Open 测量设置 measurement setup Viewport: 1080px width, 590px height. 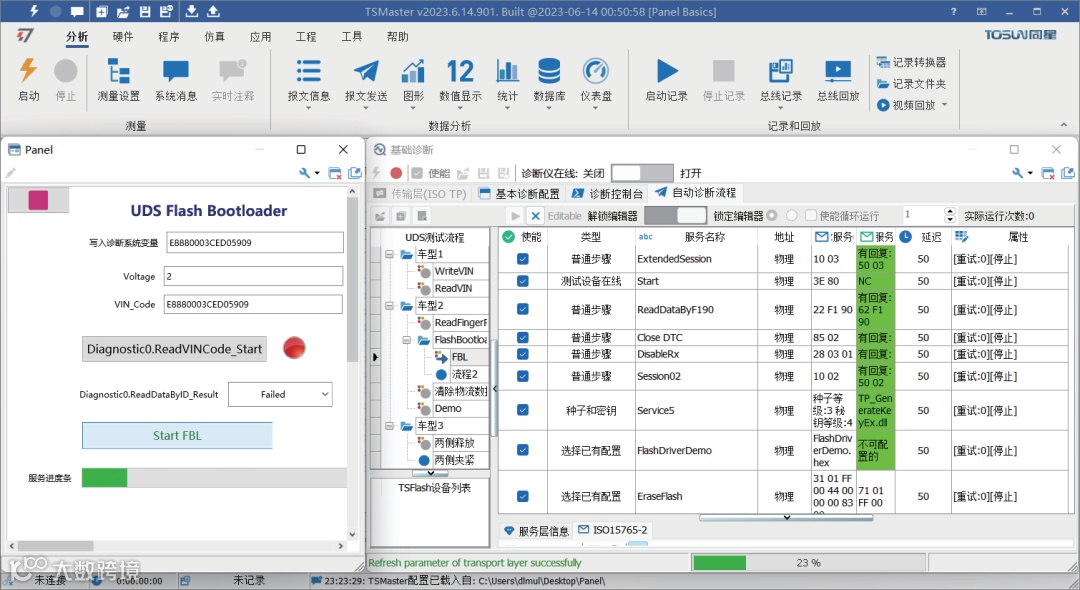118,79
